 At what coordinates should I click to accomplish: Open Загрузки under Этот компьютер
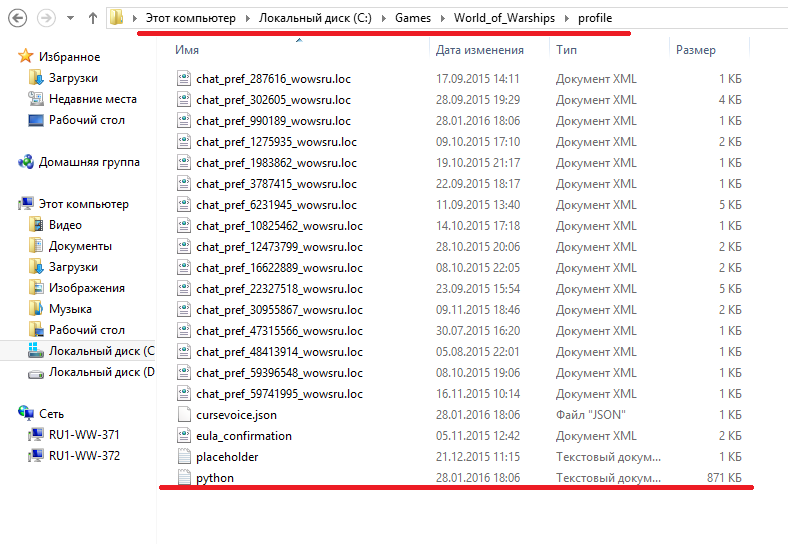coord(73,267)
